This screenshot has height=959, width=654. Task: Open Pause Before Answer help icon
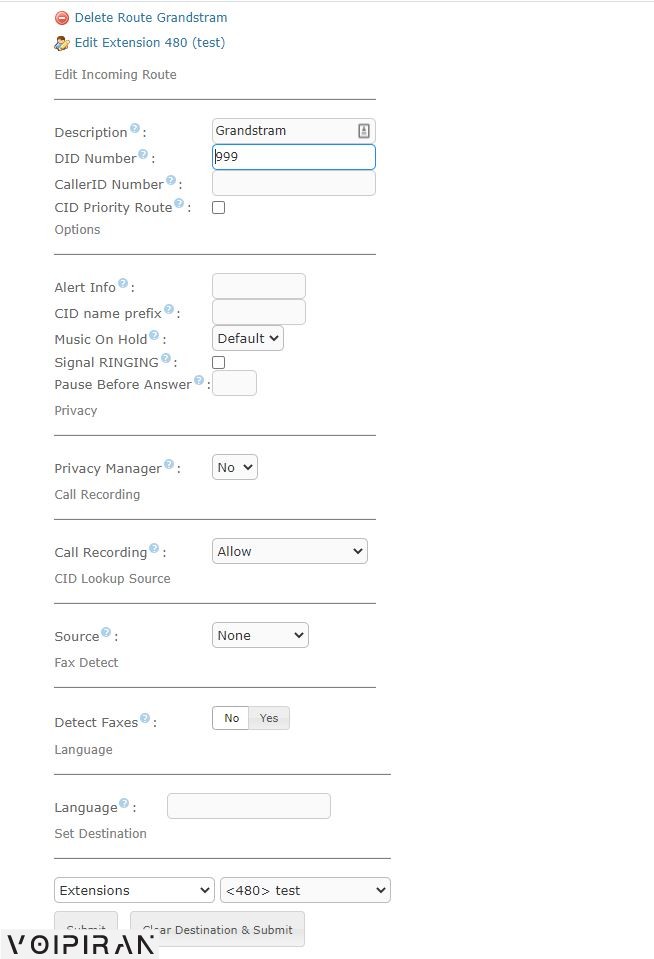(x=199, y=380)
